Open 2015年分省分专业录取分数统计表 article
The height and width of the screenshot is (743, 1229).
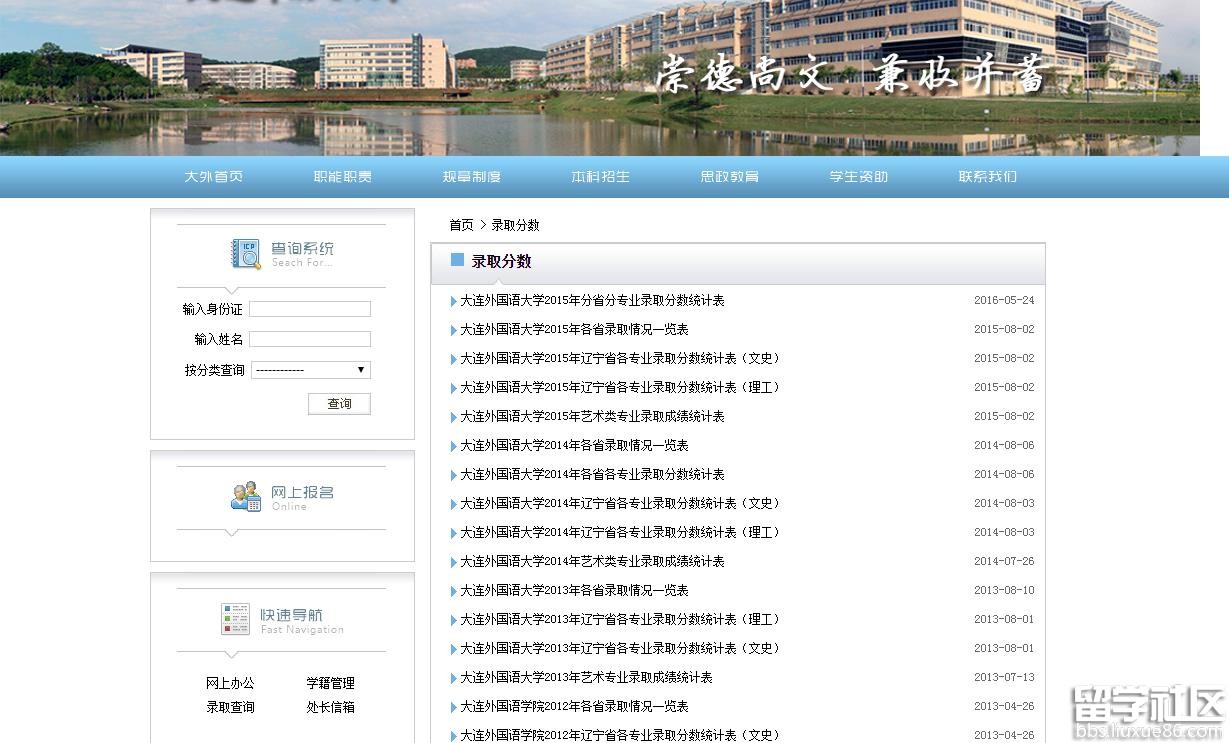tap(592, 300)
